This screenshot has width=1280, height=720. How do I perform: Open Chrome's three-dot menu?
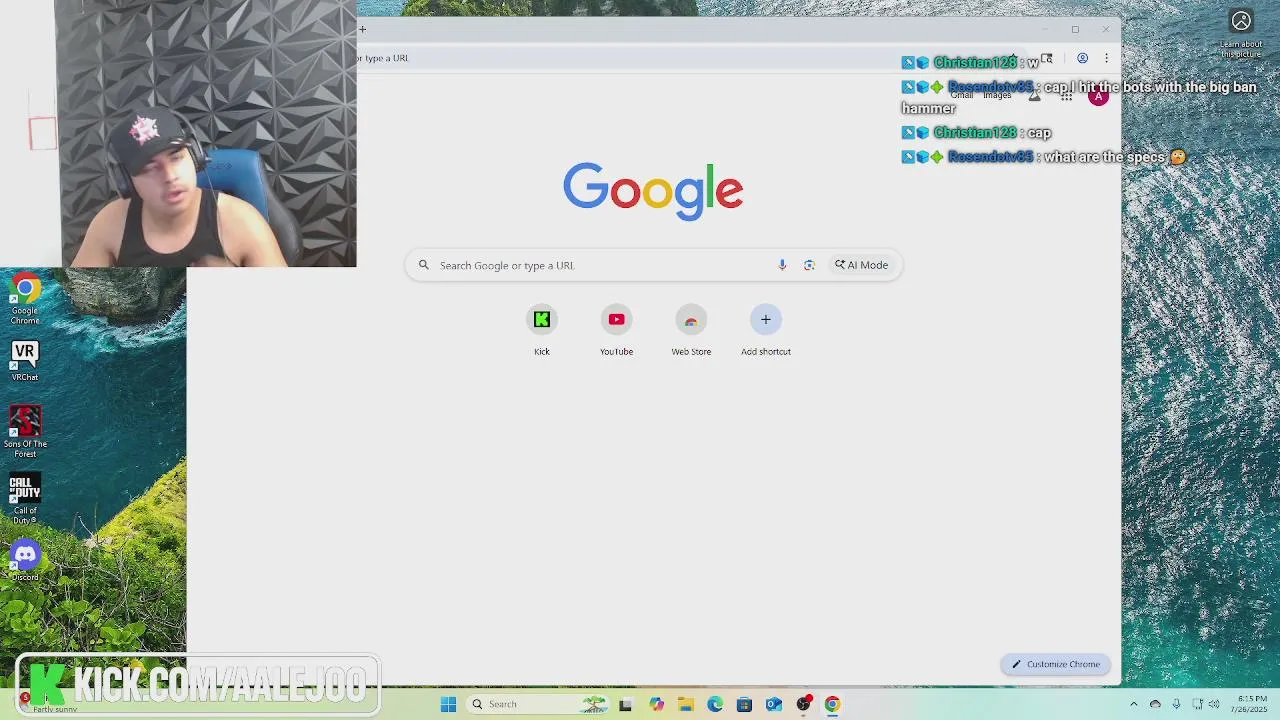[1106, 58]
